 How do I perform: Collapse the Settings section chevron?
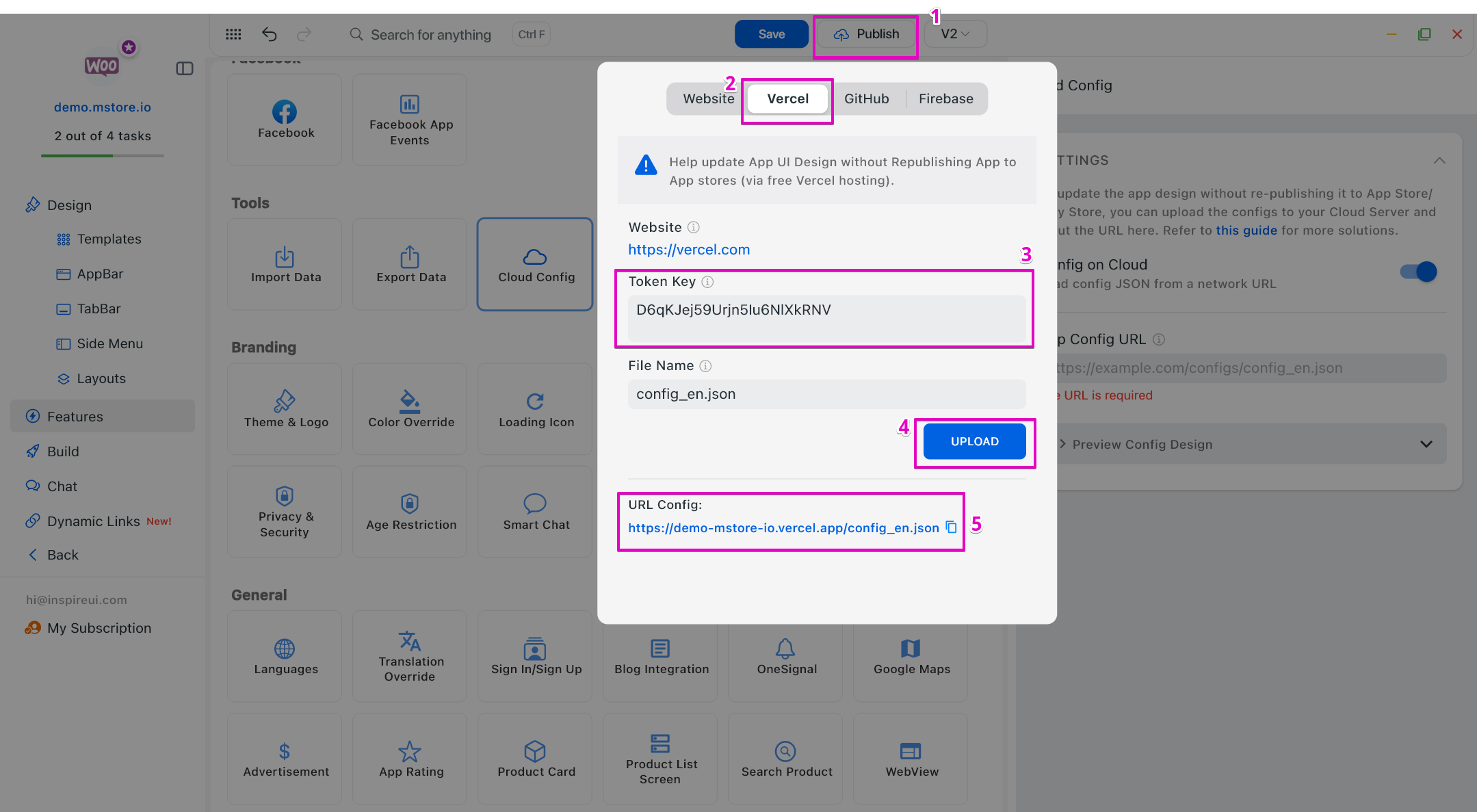tap(1439, 161)
